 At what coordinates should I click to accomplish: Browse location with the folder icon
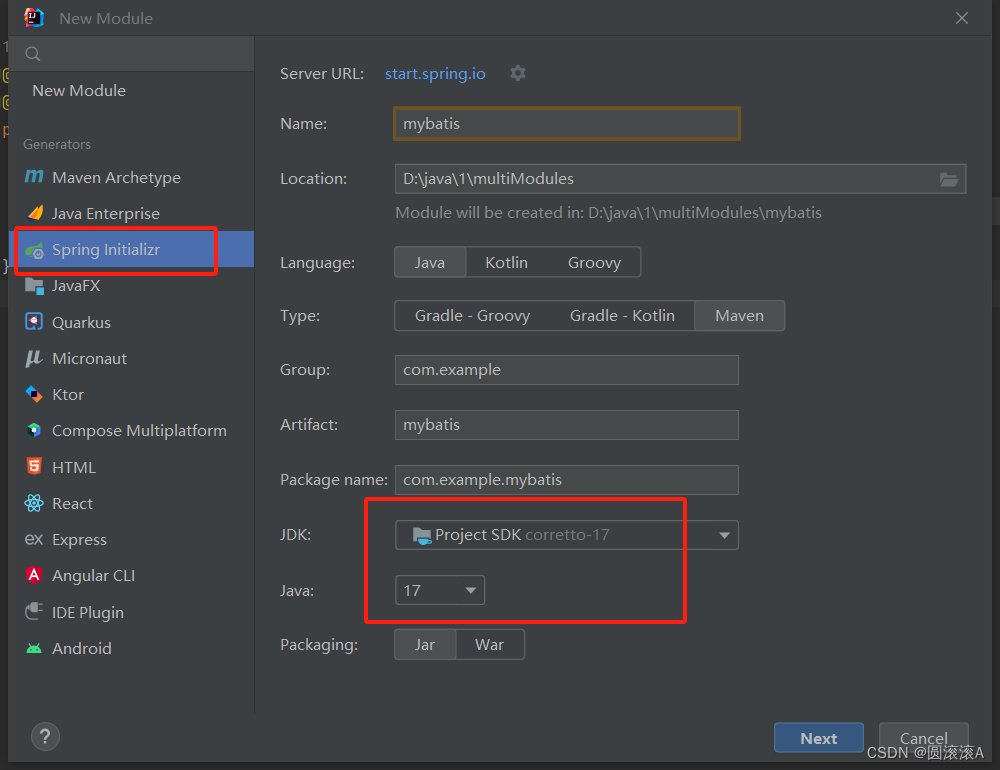pos(949,179)
